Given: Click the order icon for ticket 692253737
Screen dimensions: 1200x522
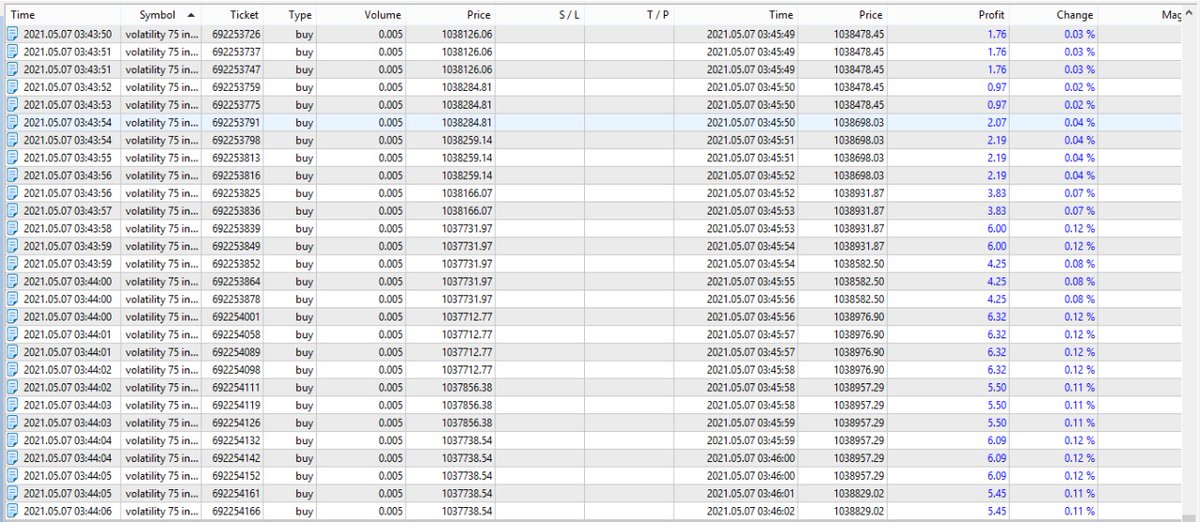Looking at the screenshot, I should click(12, 52).
